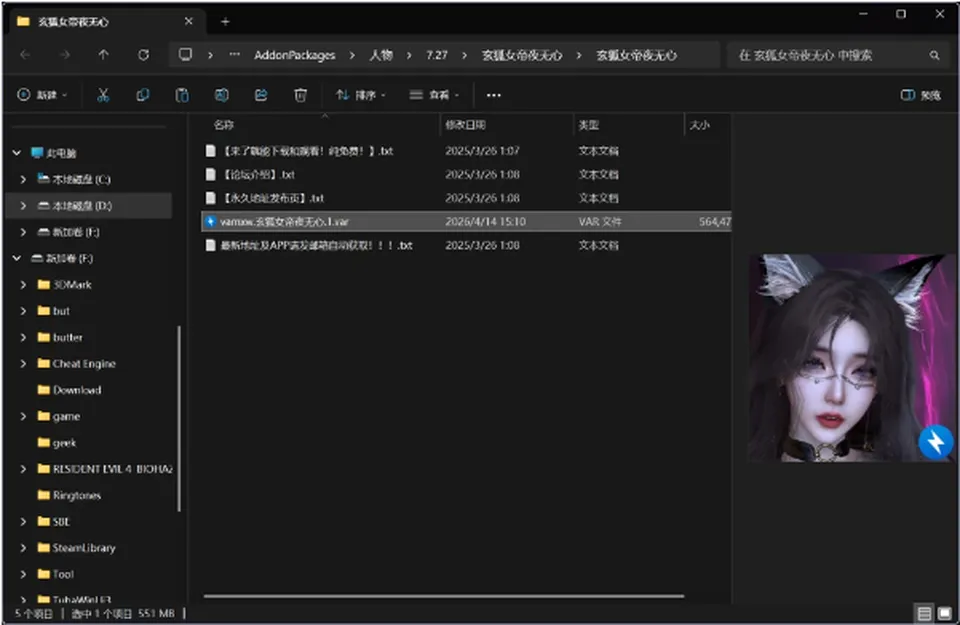Click the Delete trash can icon

[300, 95]
